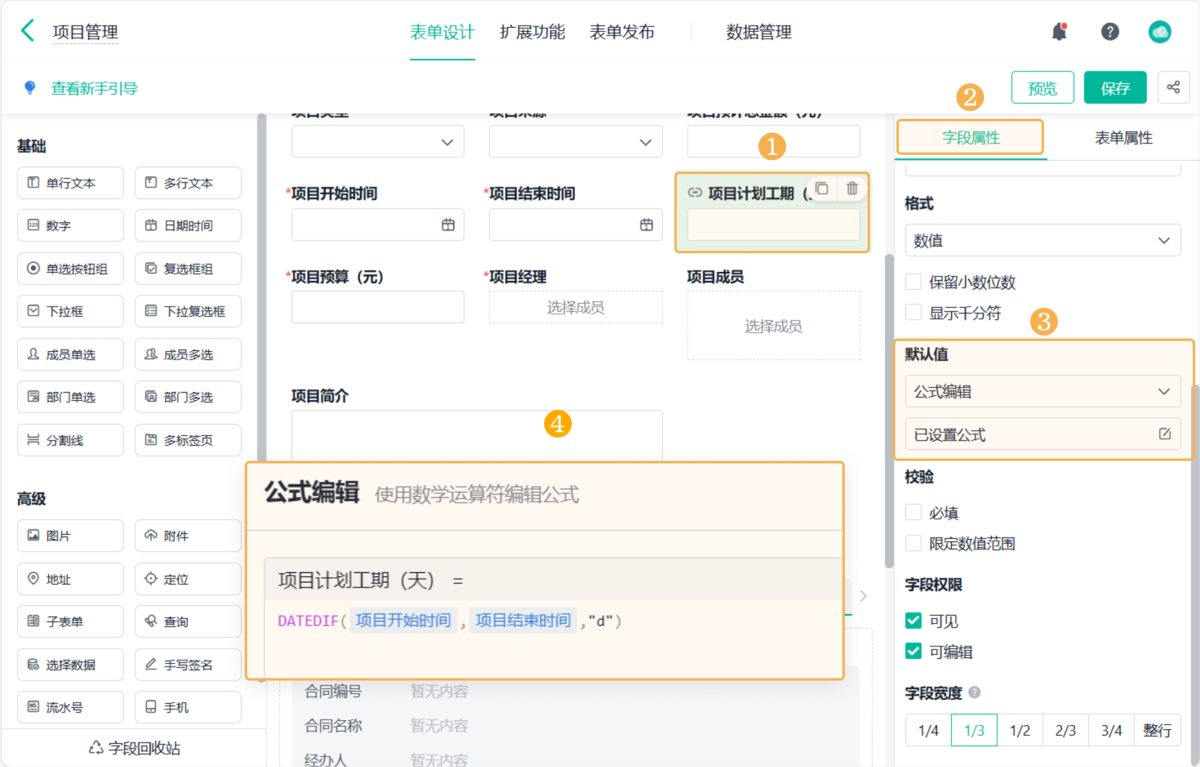Add a 流水号 field
The width and height of the screenshot is (1200, 767).
coord(70,707)
